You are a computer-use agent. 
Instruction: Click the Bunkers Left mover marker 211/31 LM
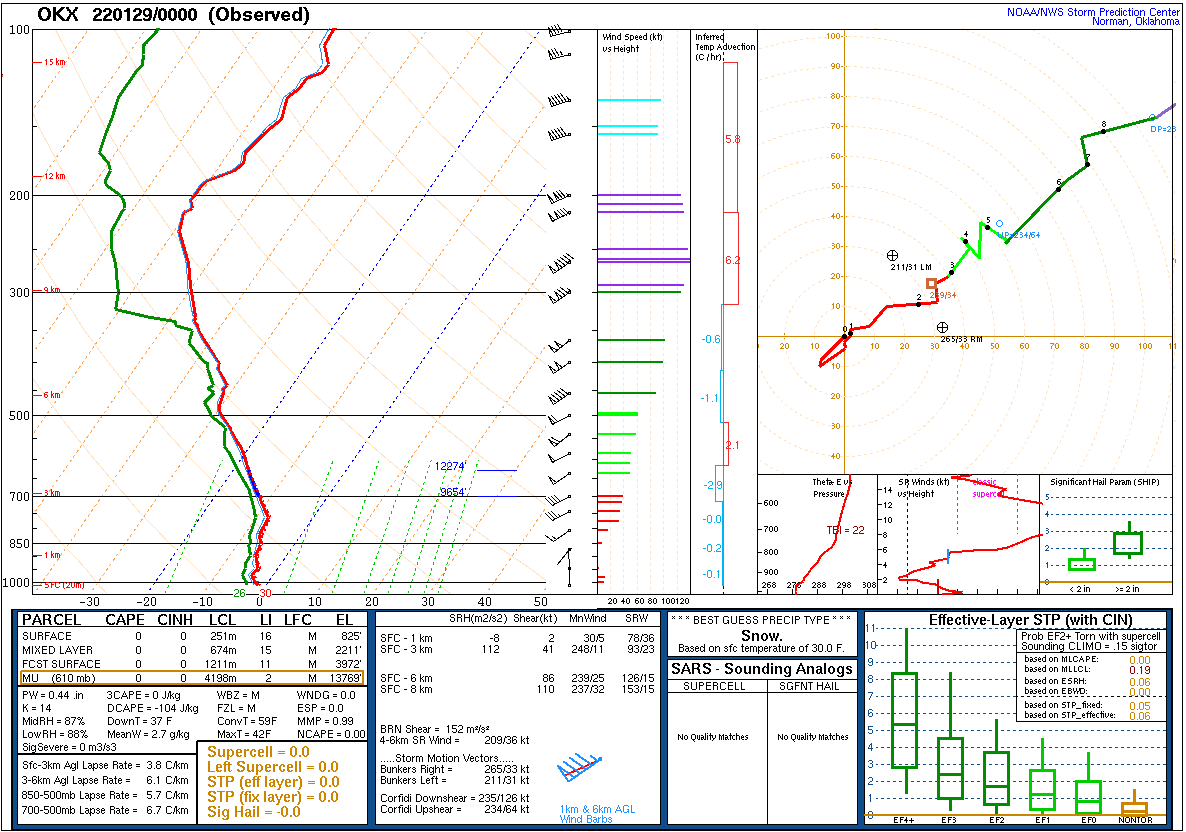coord(893,256)
